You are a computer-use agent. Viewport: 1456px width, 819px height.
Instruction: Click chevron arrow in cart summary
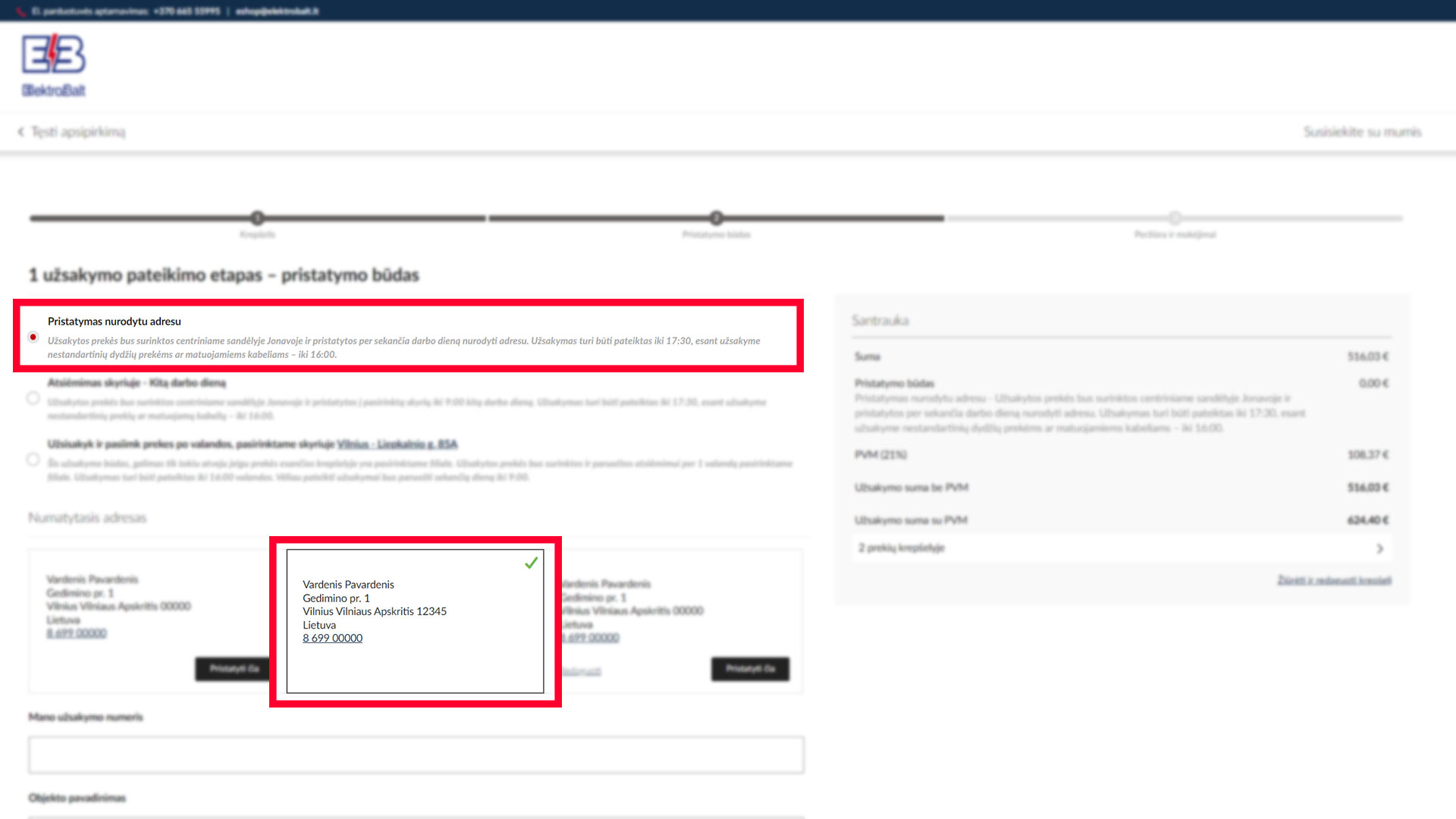pos(1379,548)
